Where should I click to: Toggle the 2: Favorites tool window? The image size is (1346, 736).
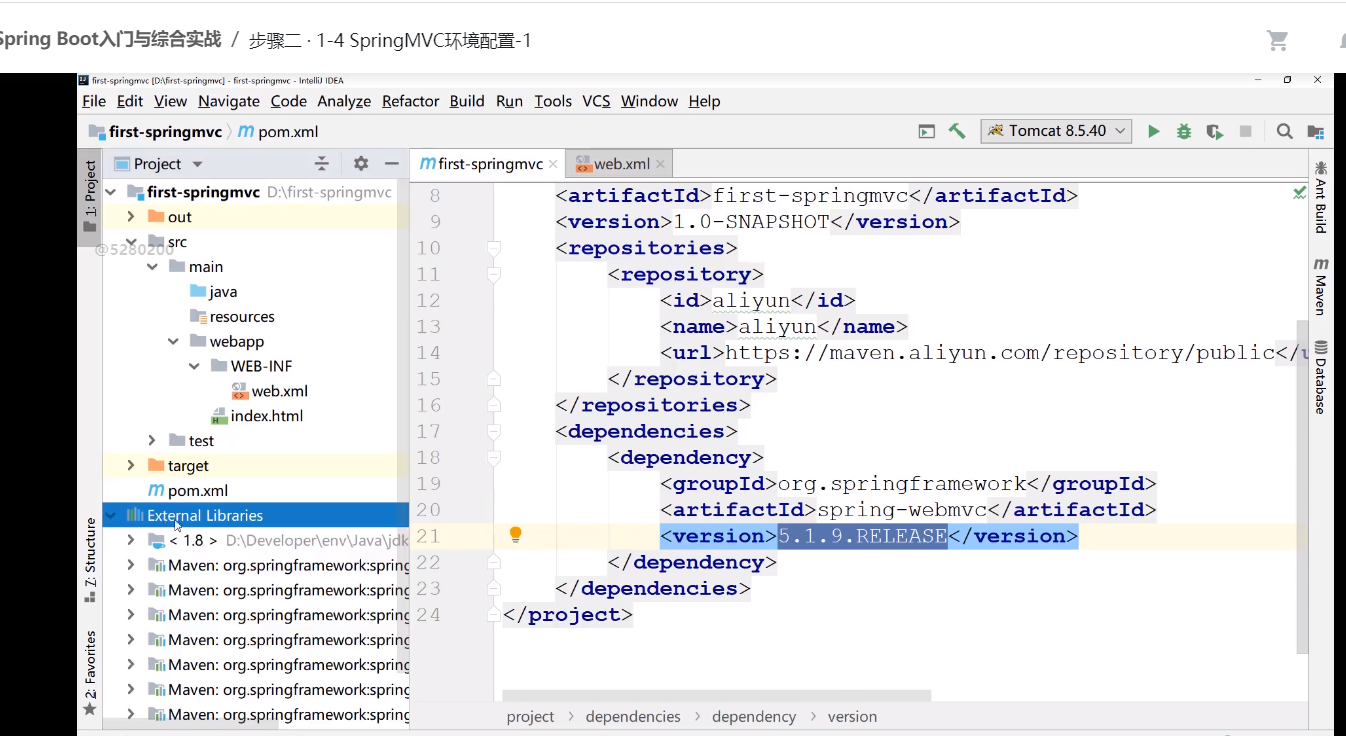point(90,673)
